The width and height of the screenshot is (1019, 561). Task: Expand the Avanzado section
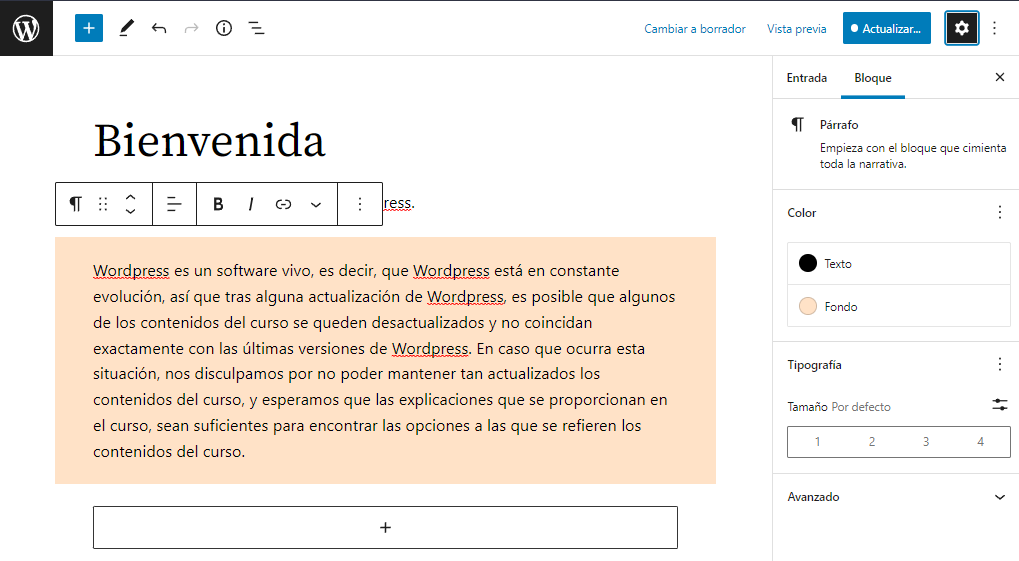(896, 497)
